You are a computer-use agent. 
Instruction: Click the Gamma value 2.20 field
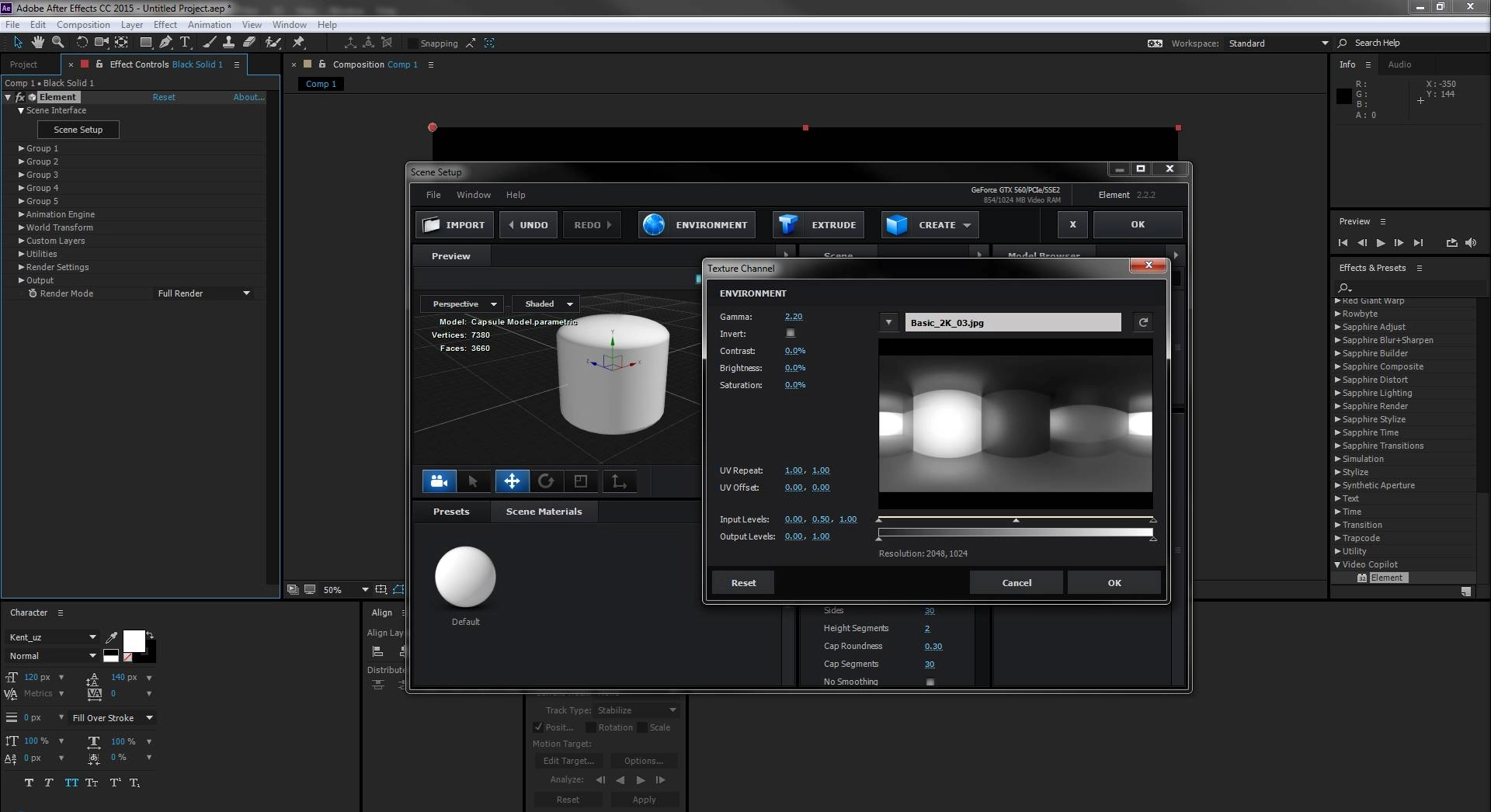click(x=794, y=317)
